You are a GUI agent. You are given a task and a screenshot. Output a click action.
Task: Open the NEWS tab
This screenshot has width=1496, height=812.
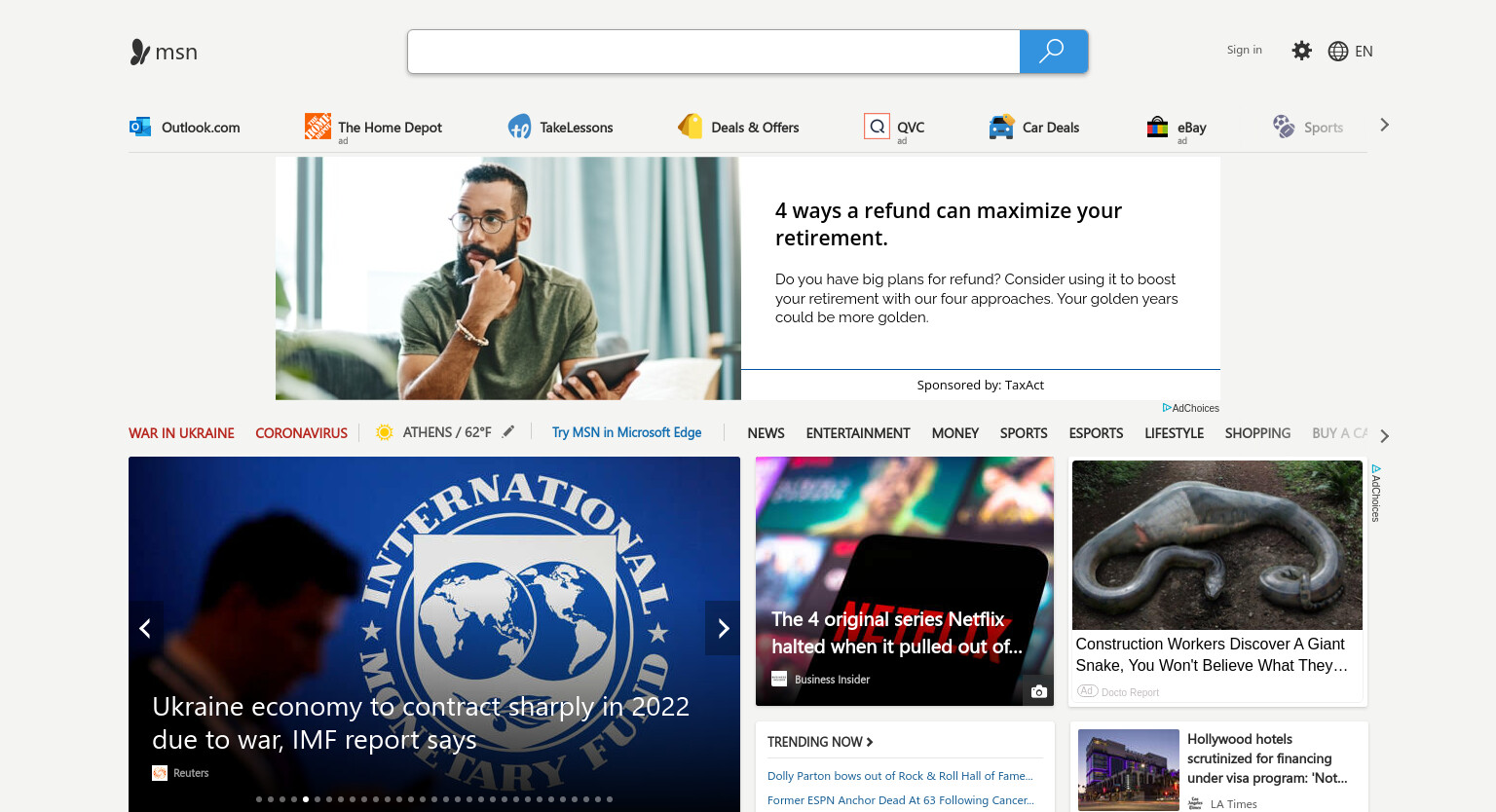point(766,433)
